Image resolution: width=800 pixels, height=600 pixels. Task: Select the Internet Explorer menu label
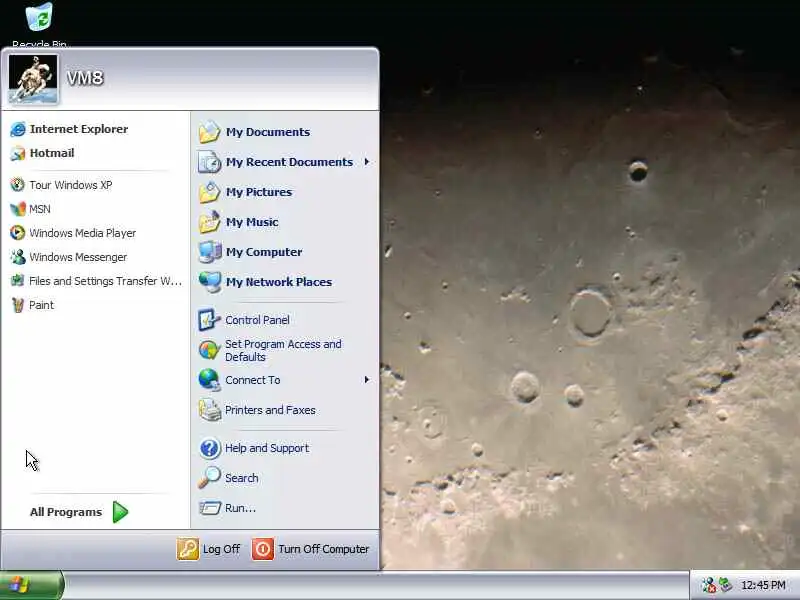(x=79, y=129)
